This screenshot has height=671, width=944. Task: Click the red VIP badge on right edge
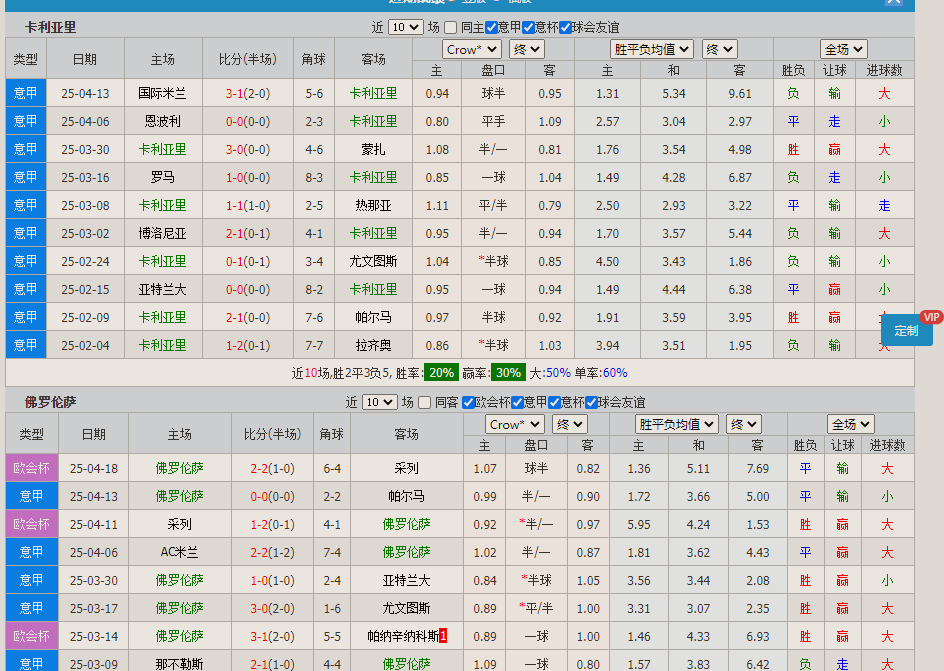(932, 316)
